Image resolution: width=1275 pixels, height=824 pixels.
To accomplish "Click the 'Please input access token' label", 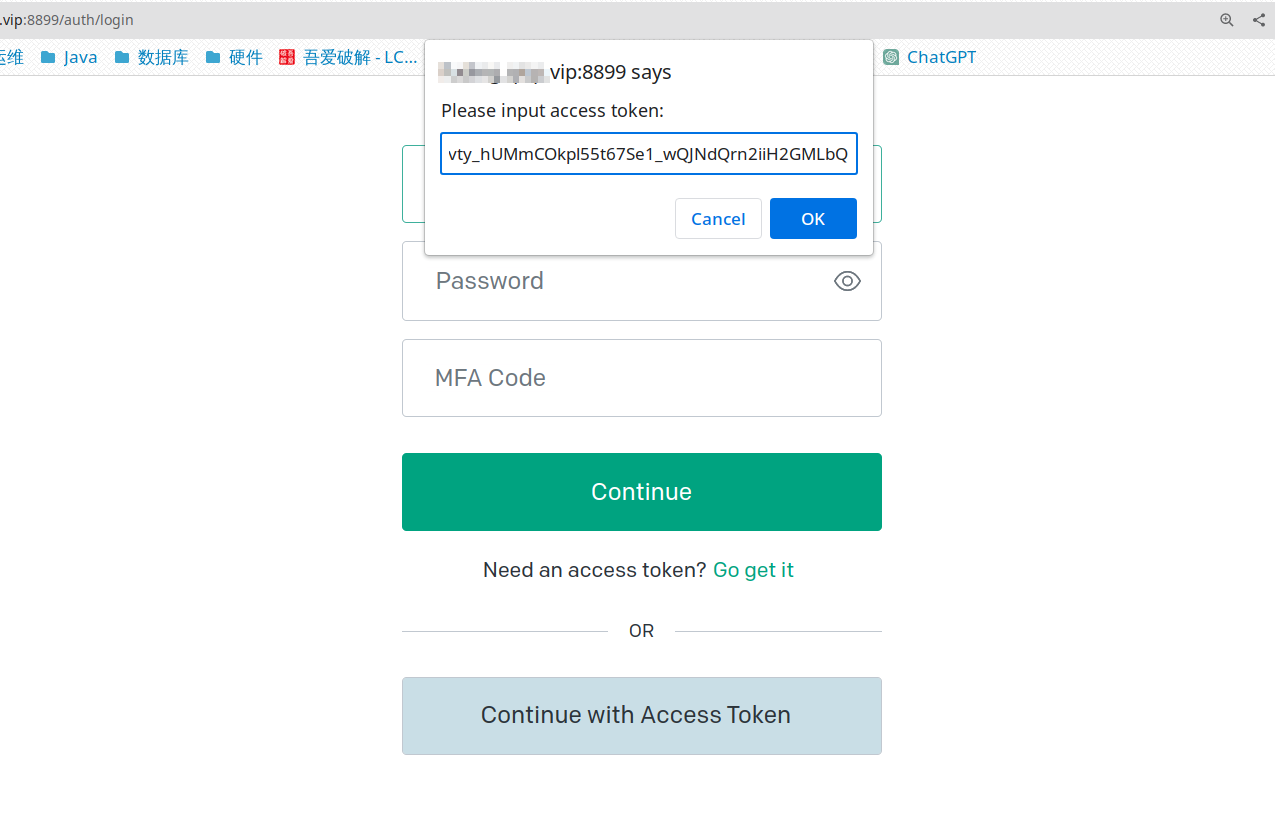I will [552, 110].
